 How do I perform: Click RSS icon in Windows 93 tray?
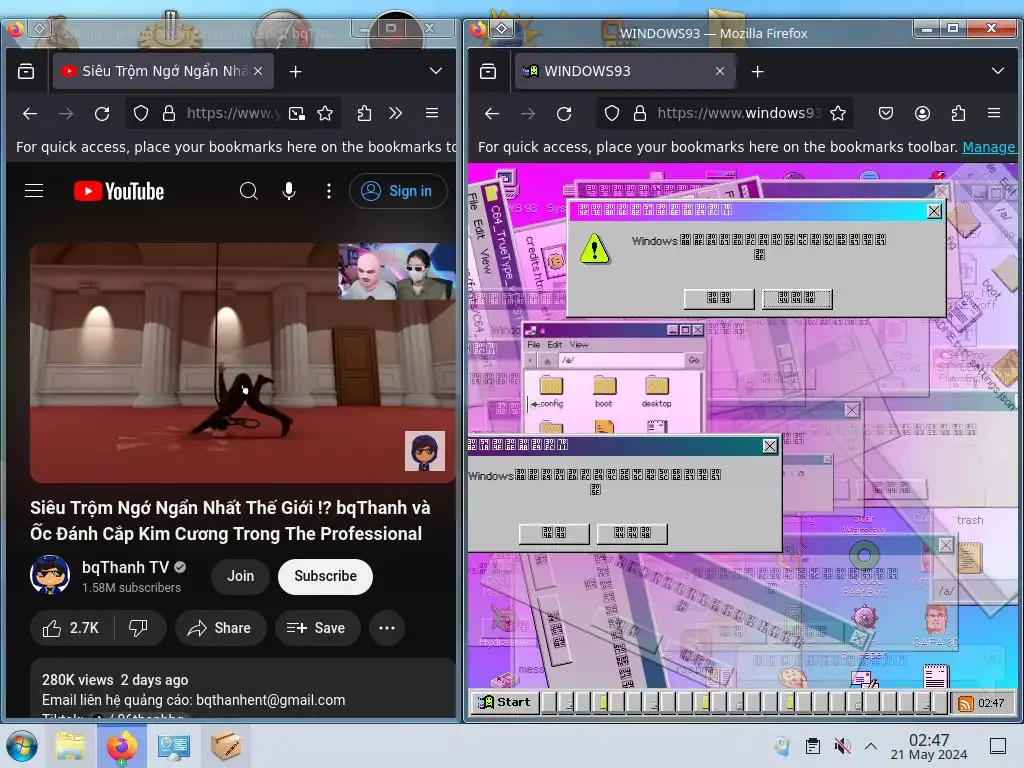[x=965, y=703]
